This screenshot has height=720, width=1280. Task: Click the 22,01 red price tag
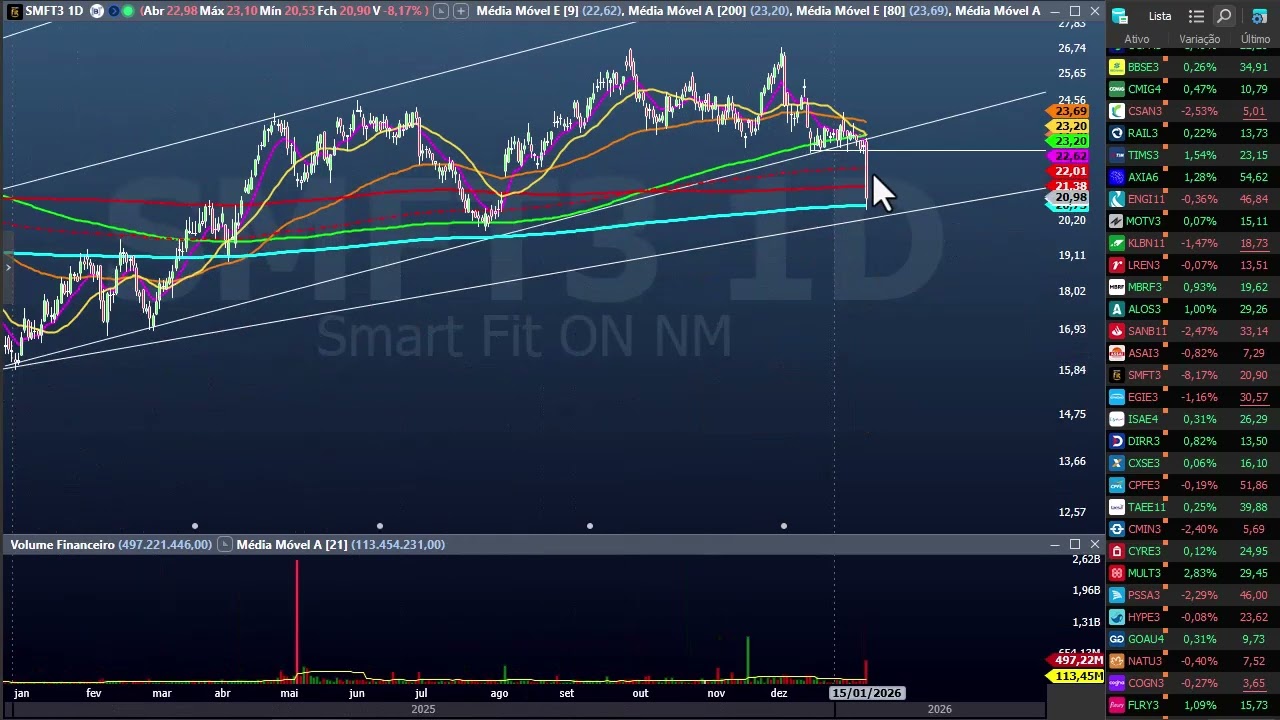(1070, 171)
